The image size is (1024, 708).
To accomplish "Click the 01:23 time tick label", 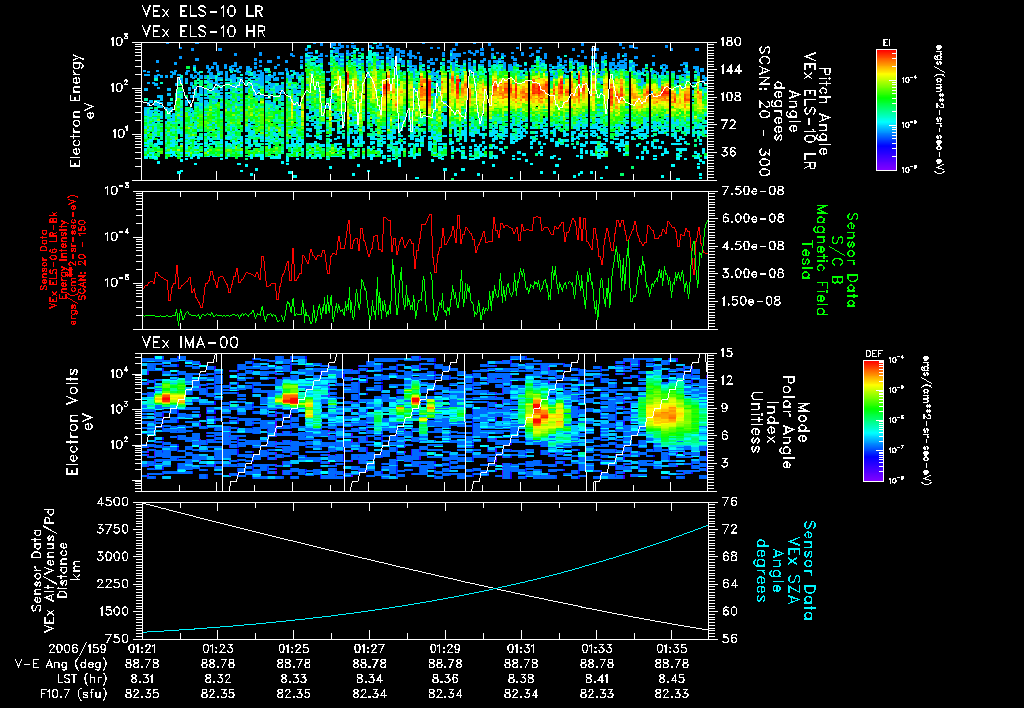I will tap(217, 649).
